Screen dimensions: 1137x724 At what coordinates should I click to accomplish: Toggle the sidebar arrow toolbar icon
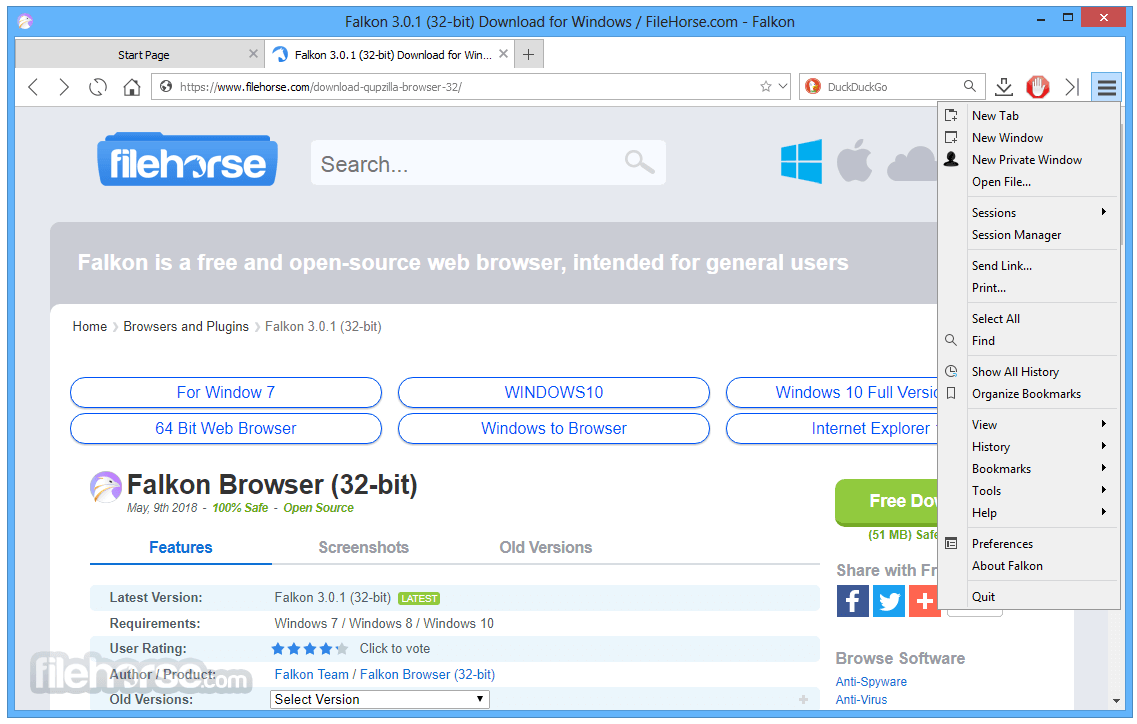point(1072,87)
